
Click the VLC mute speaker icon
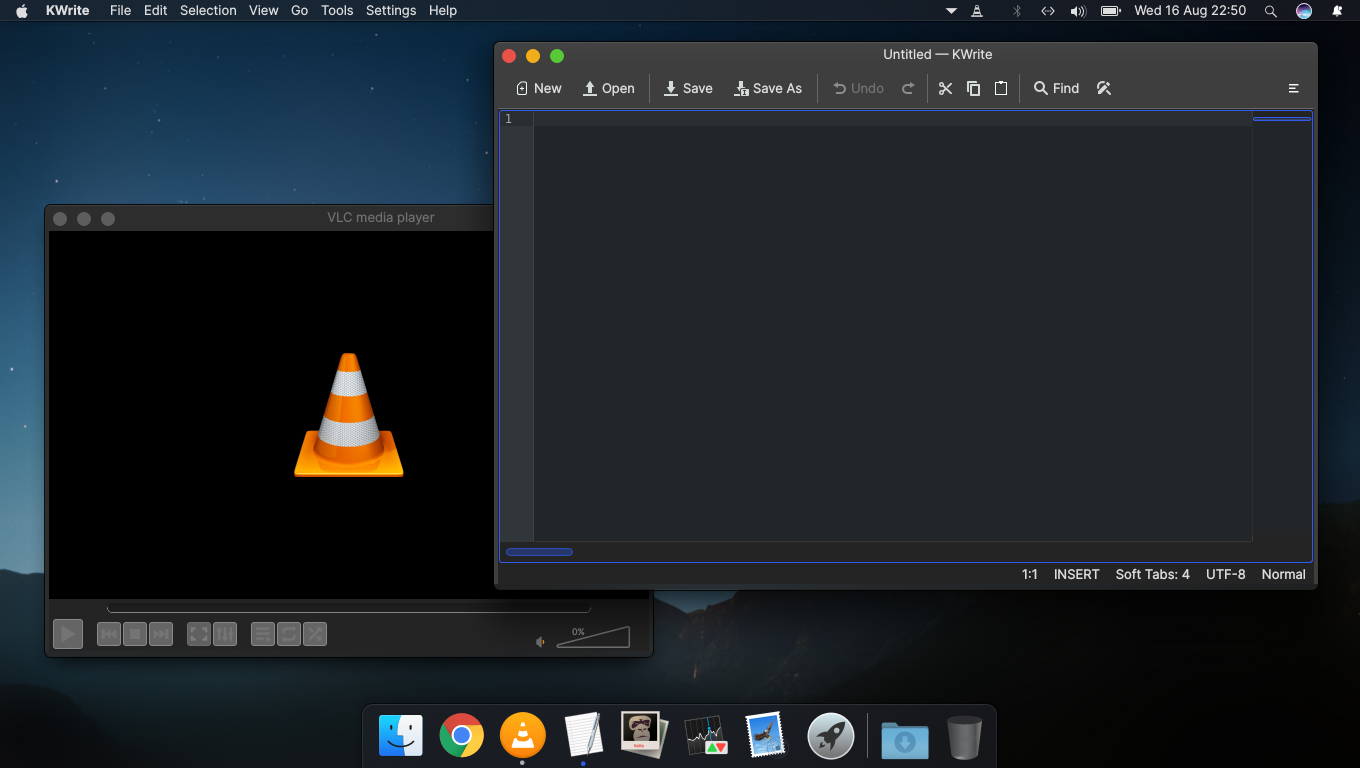pos(541,642)
